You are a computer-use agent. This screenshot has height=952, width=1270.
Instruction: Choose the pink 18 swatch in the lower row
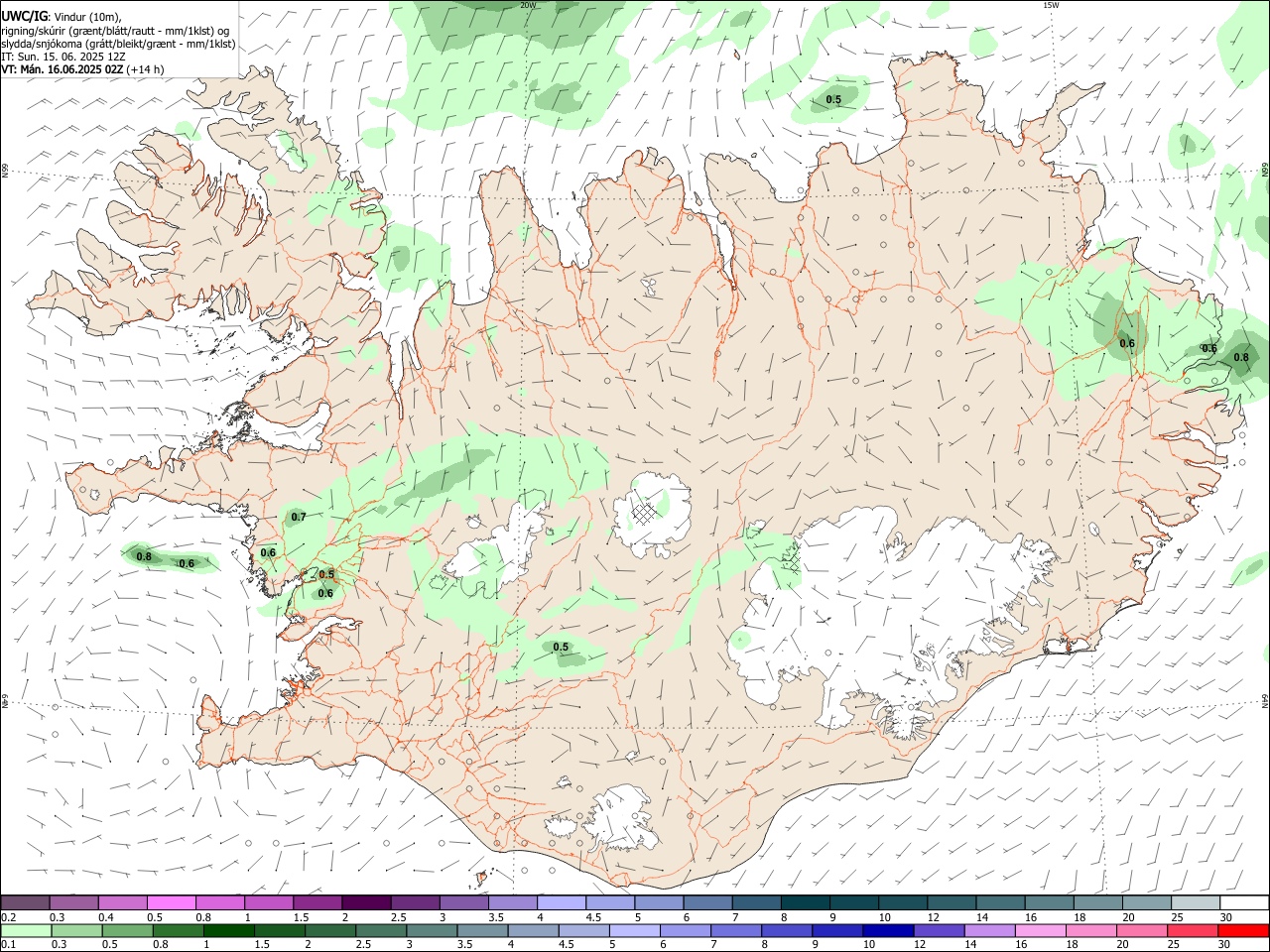1090,930
